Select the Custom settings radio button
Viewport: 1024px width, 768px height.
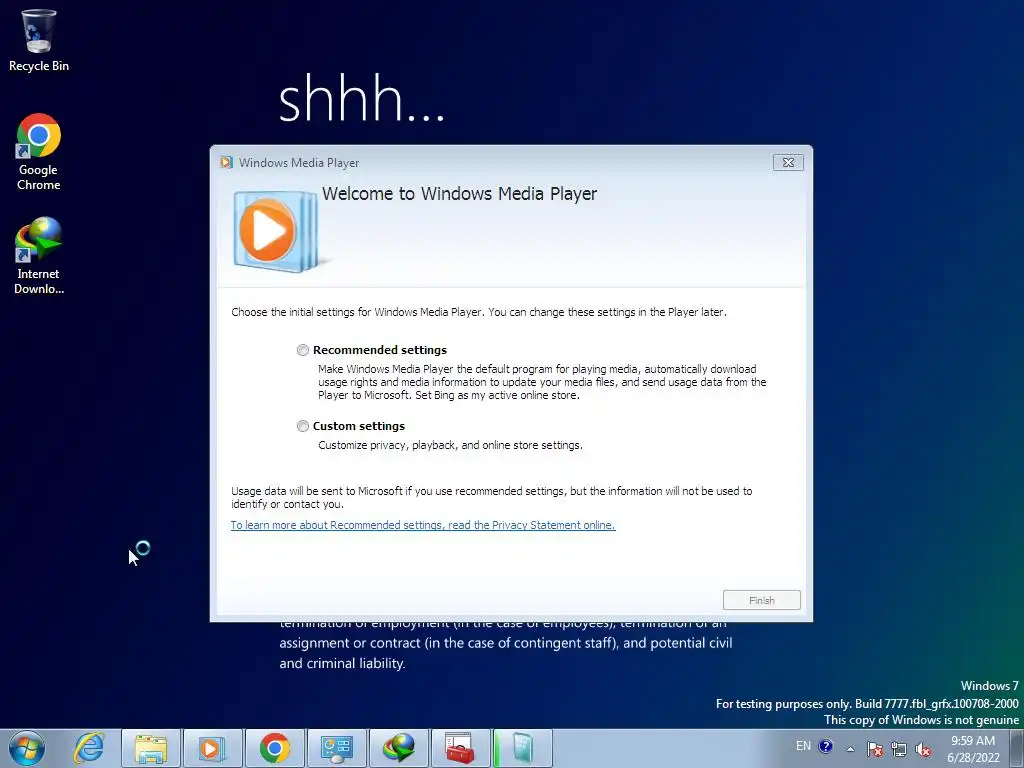[x=302, y=426]
